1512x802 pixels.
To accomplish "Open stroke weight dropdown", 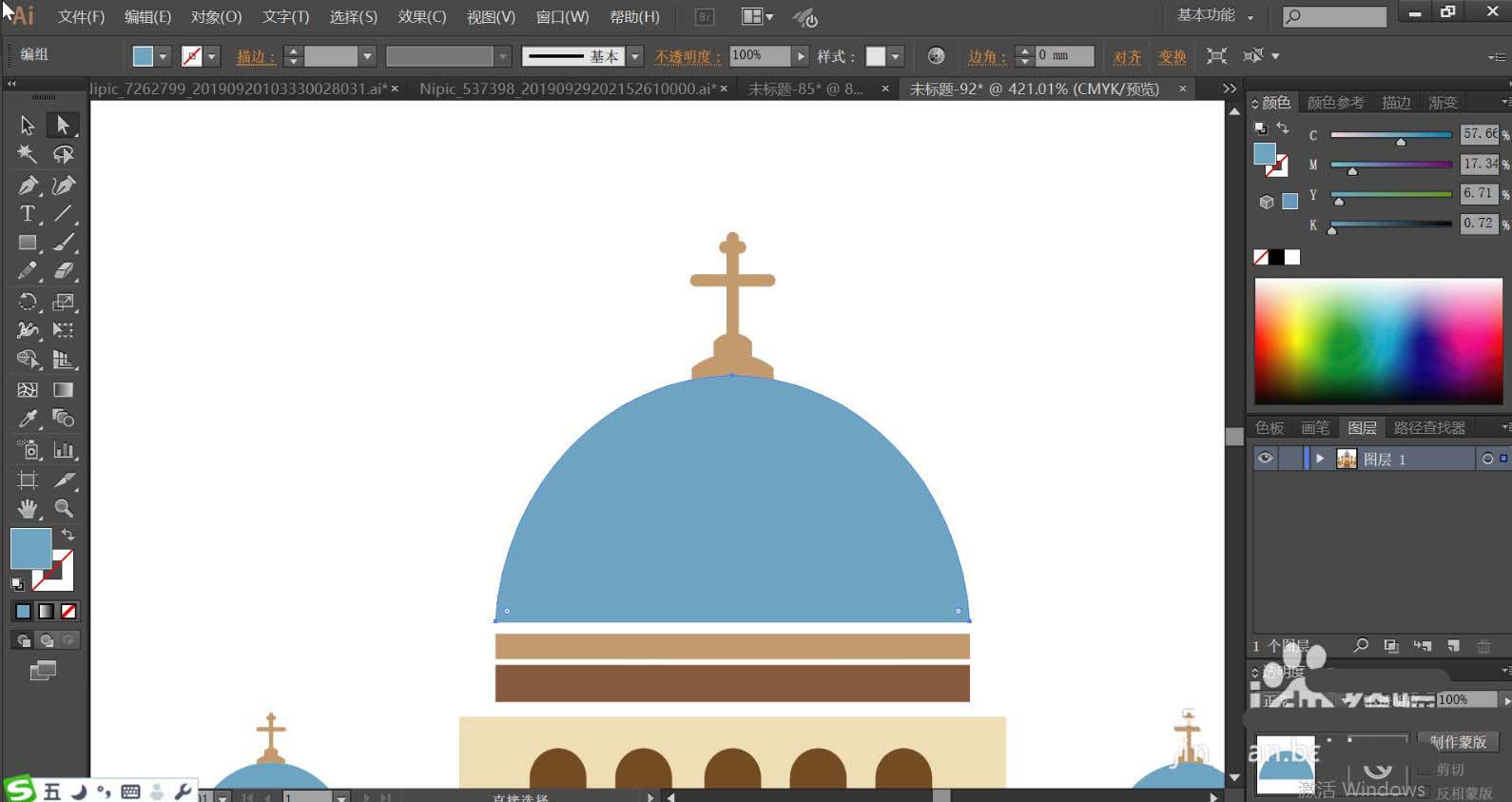I will coord(367,56).
